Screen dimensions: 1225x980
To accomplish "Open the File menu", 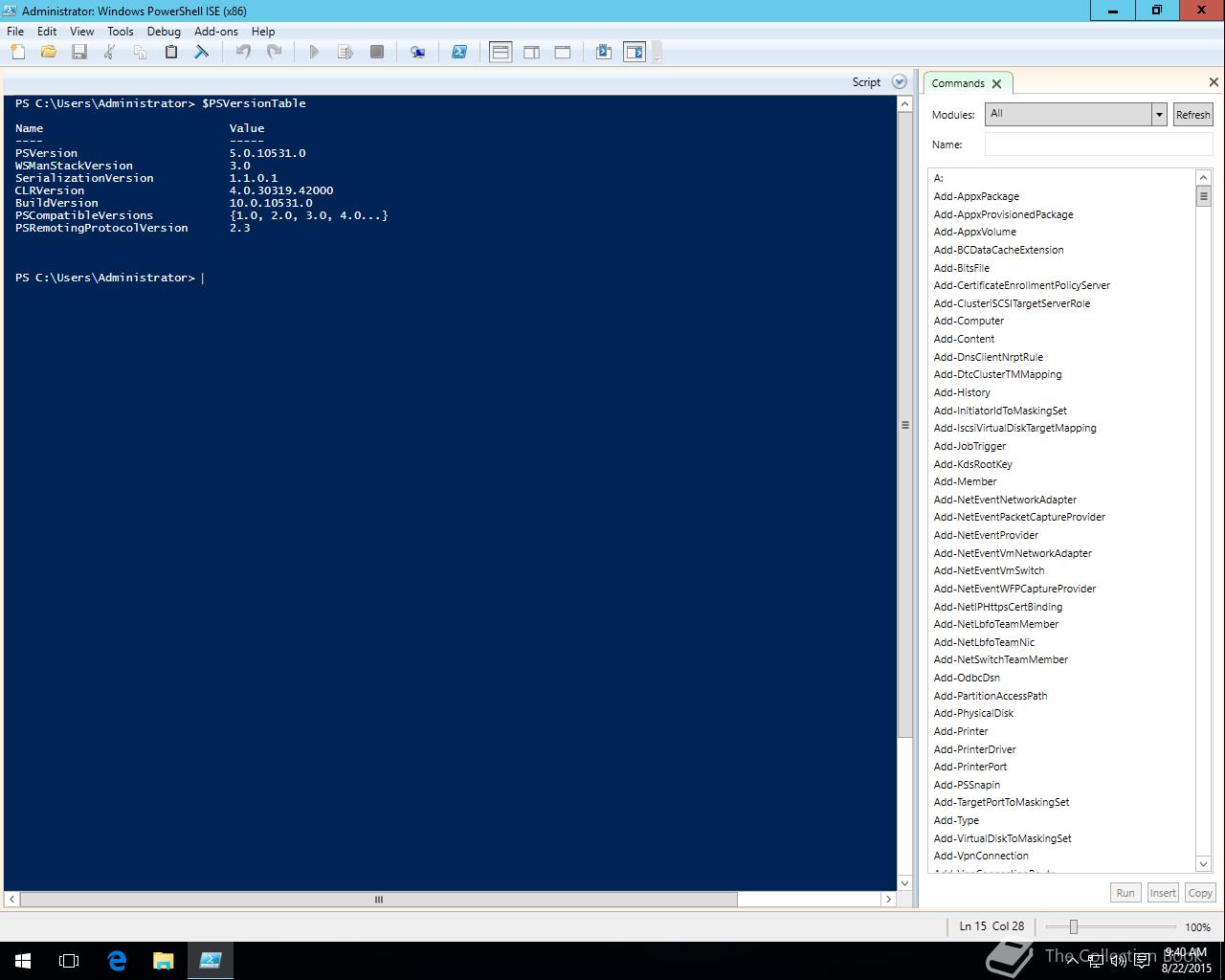I will (15, 32).
